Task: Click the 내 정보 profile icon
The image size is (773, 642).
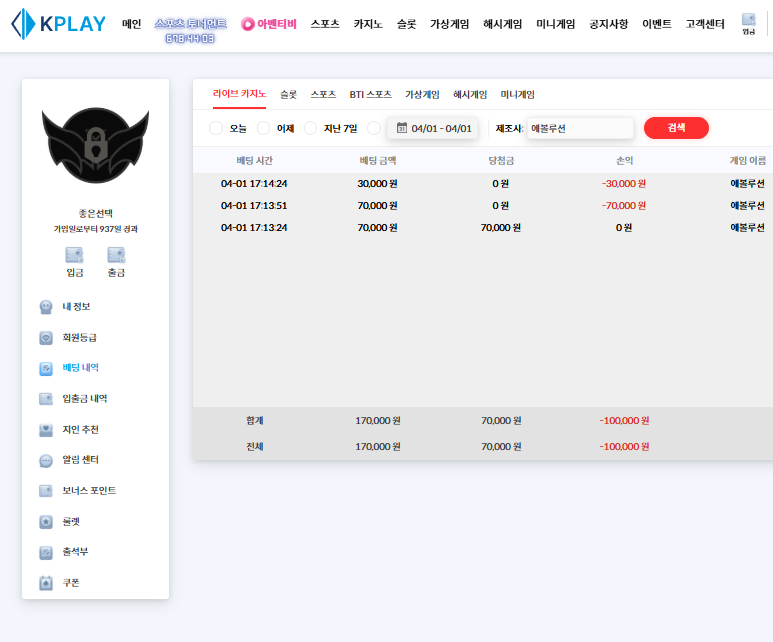Action: pos(46,307)
